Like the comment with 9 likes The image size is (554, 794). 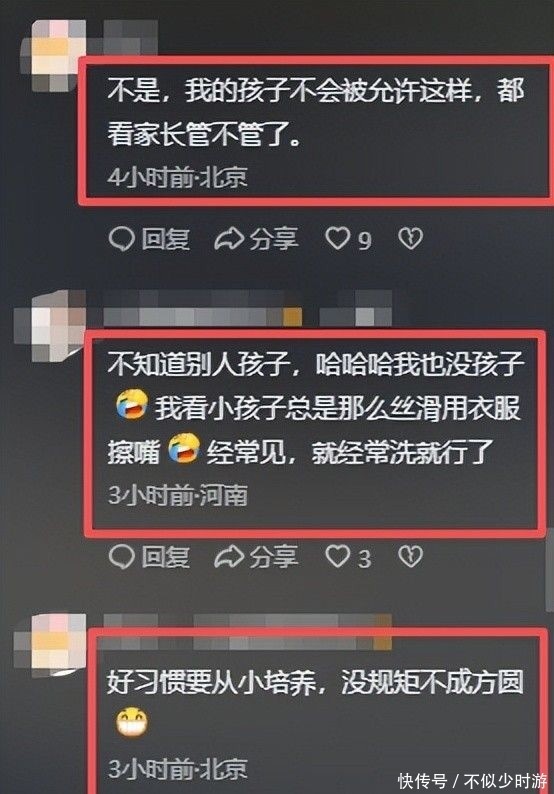[348, 239]
